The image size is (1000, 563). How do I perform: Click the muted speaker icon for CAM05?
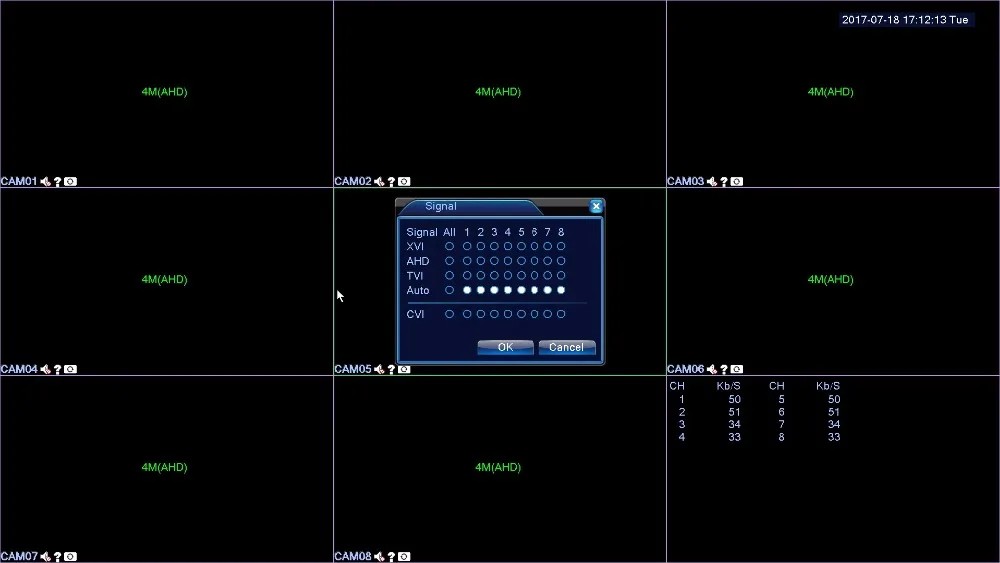click(x=379, y=369)
